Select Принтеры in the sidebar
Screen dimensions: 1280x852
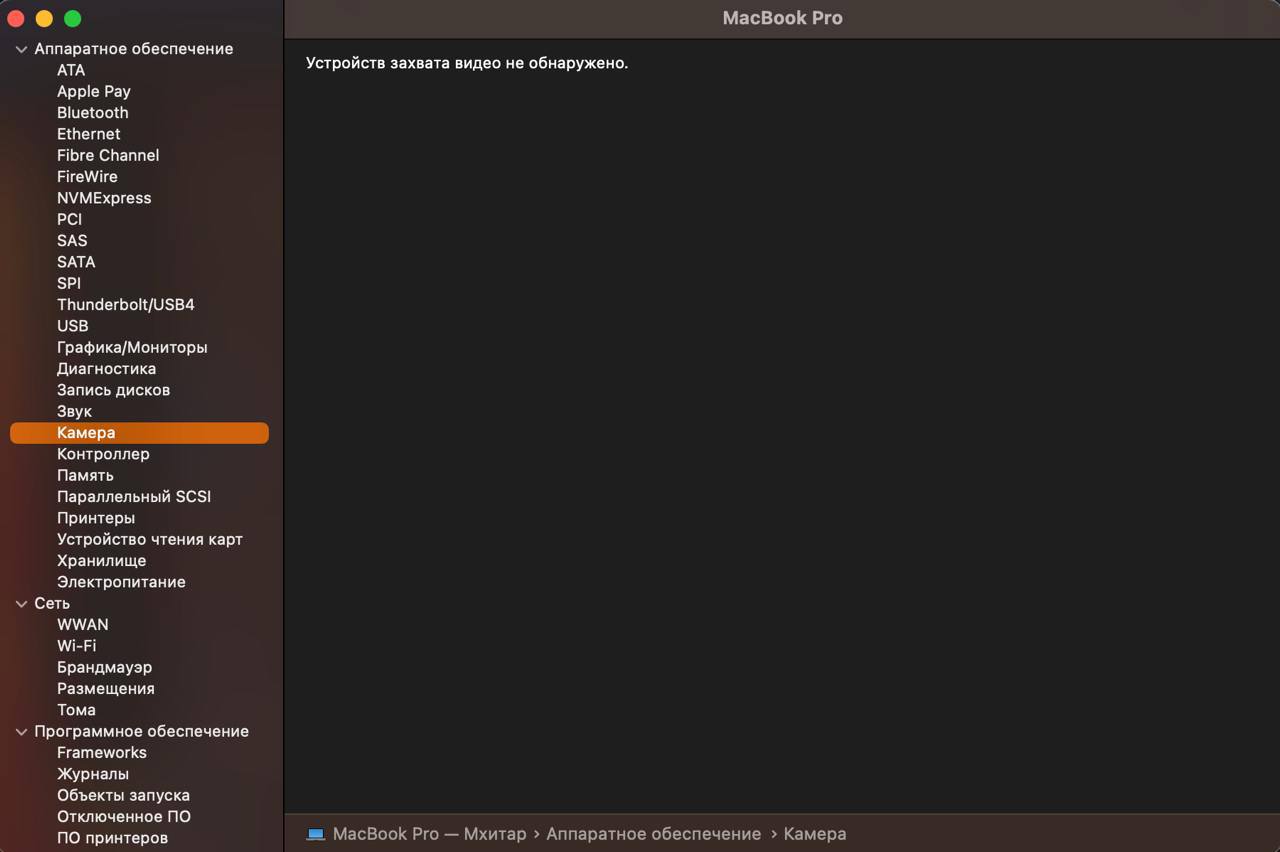[96, 518]
